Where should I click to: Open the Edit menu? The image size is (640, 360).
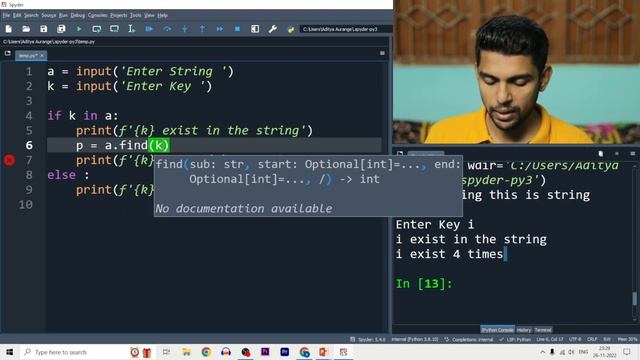click(17, 16)
